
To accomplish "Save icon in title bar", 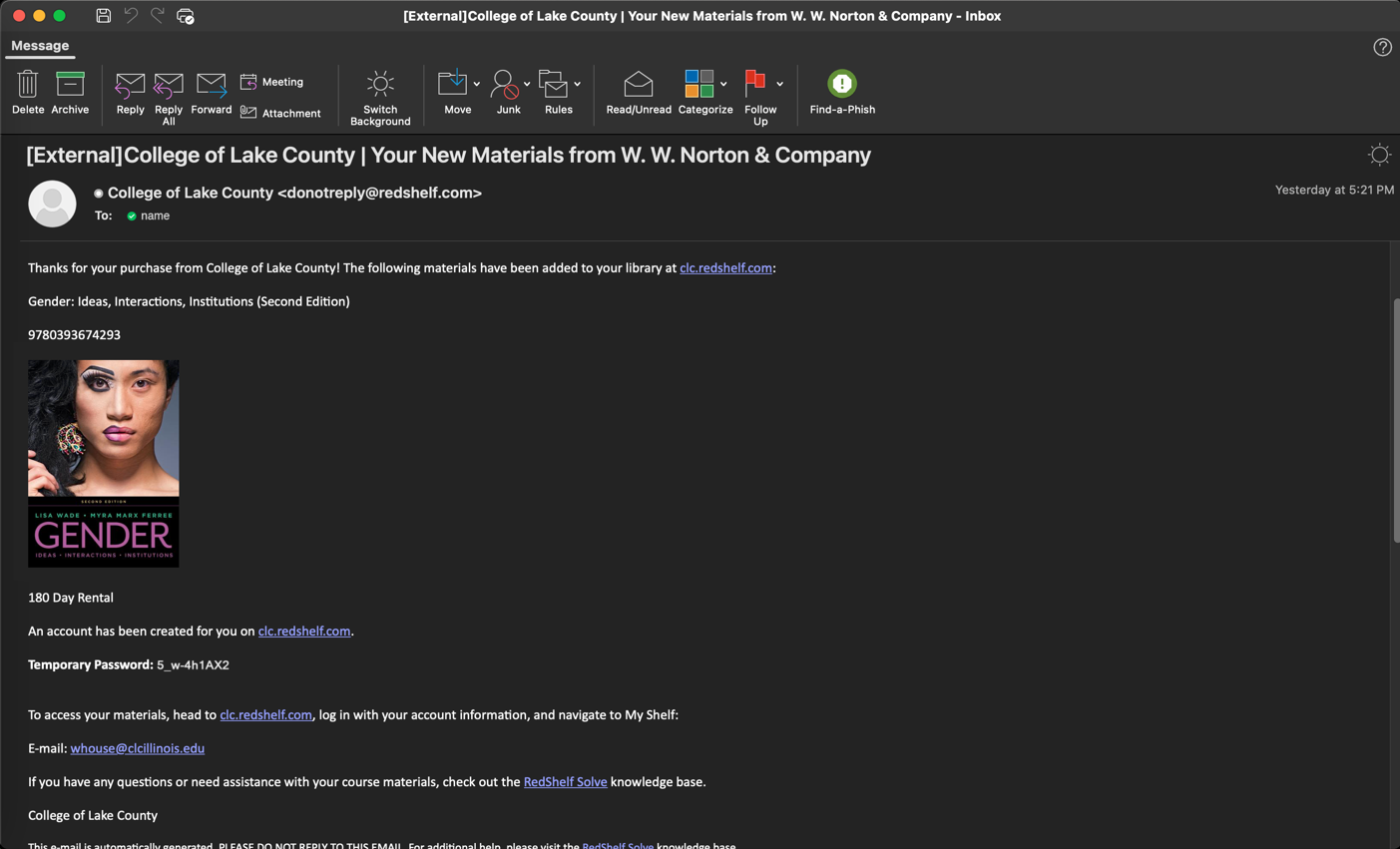I will click(103, 15).
